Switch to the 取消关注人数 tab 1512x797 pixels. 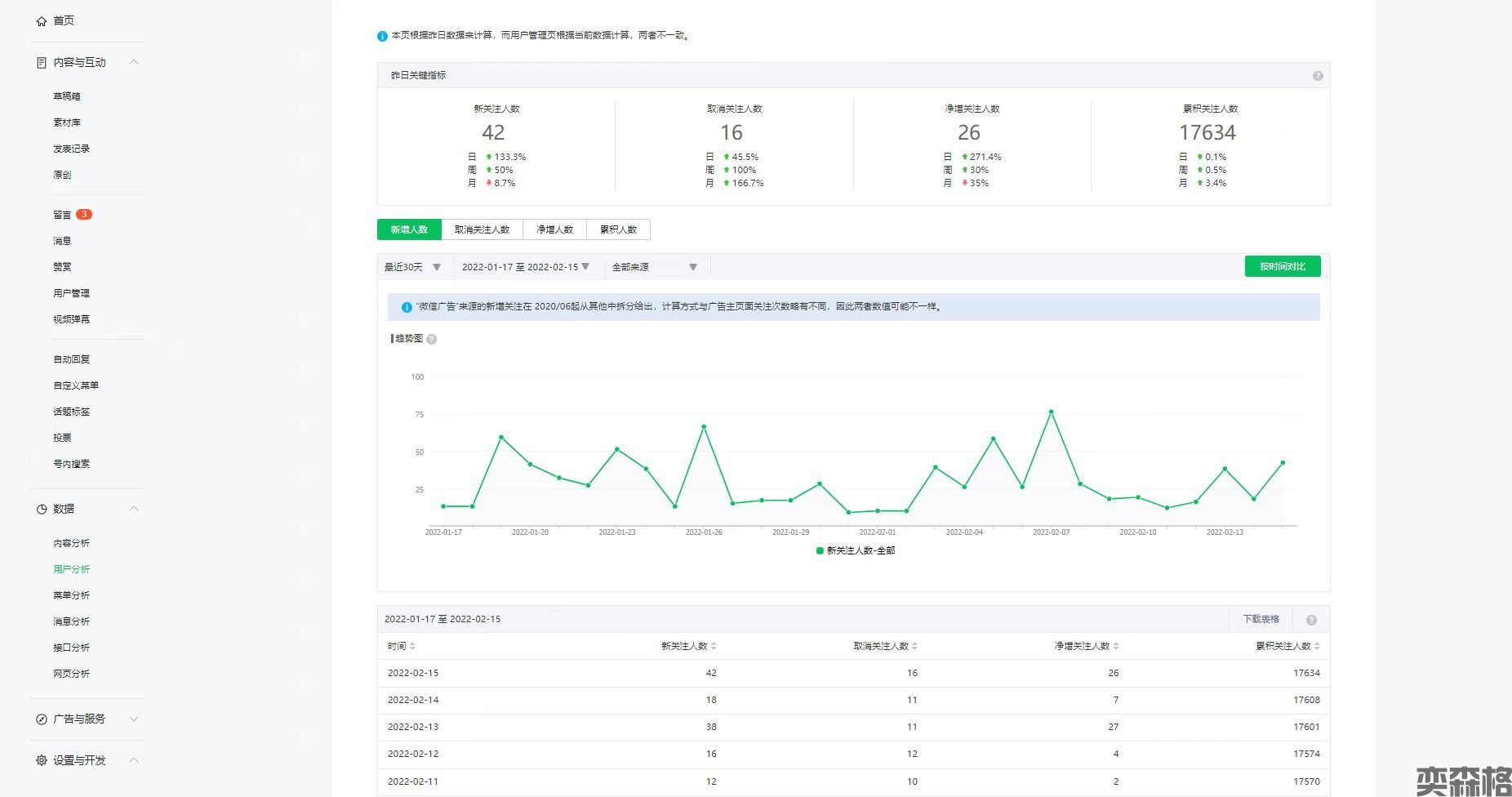tap(482, 229)
